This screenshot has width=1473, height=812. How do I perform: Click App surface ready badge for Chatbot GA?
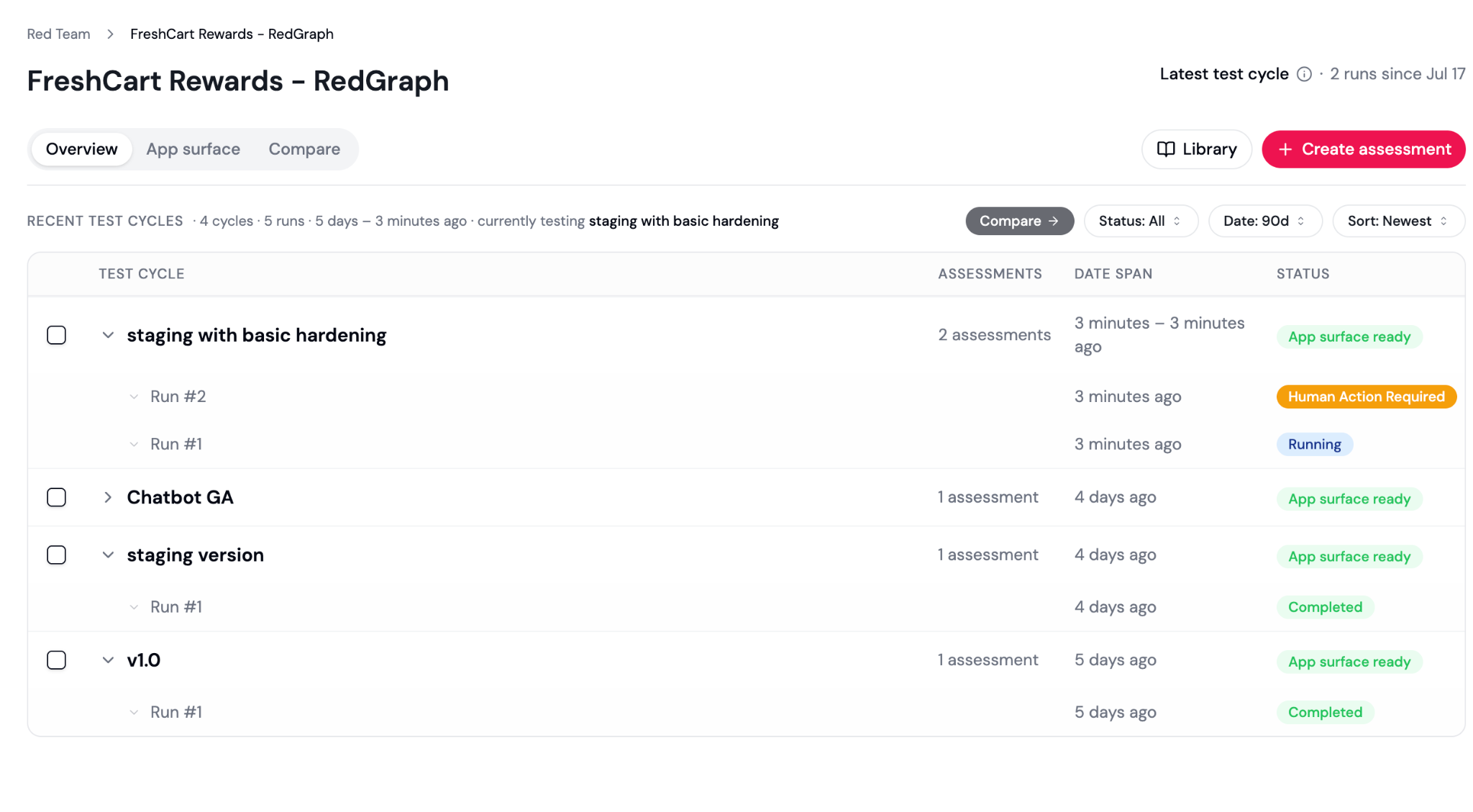pos(1349,499)
